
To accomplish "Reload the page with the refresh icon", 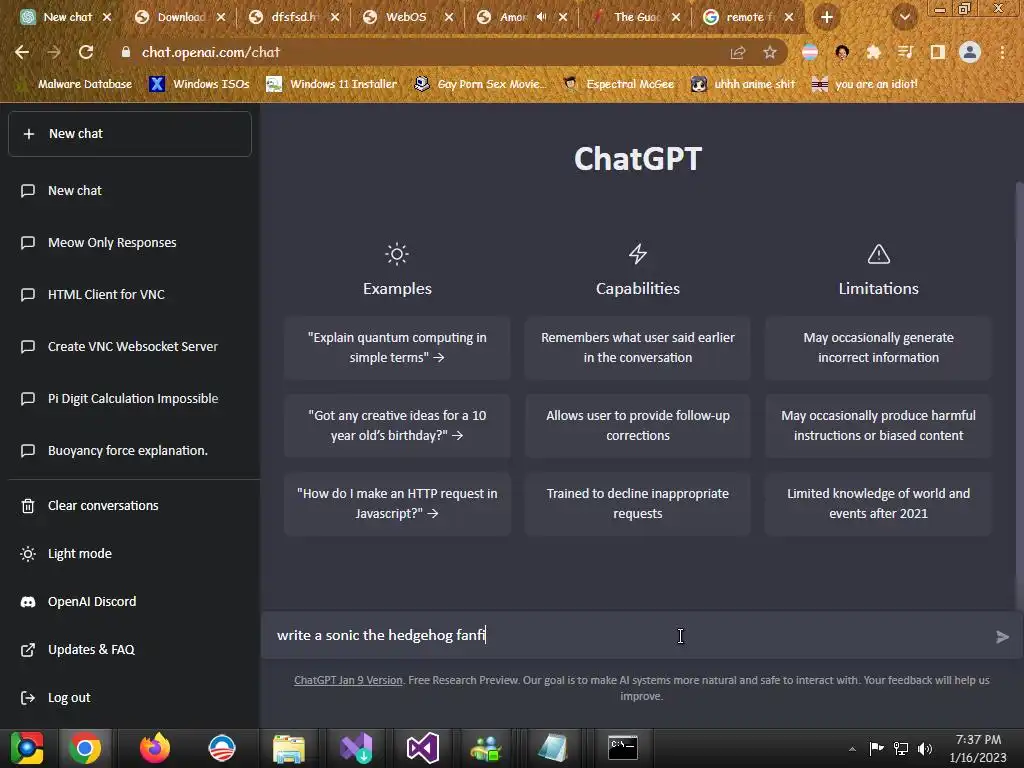I will point(86,52).
